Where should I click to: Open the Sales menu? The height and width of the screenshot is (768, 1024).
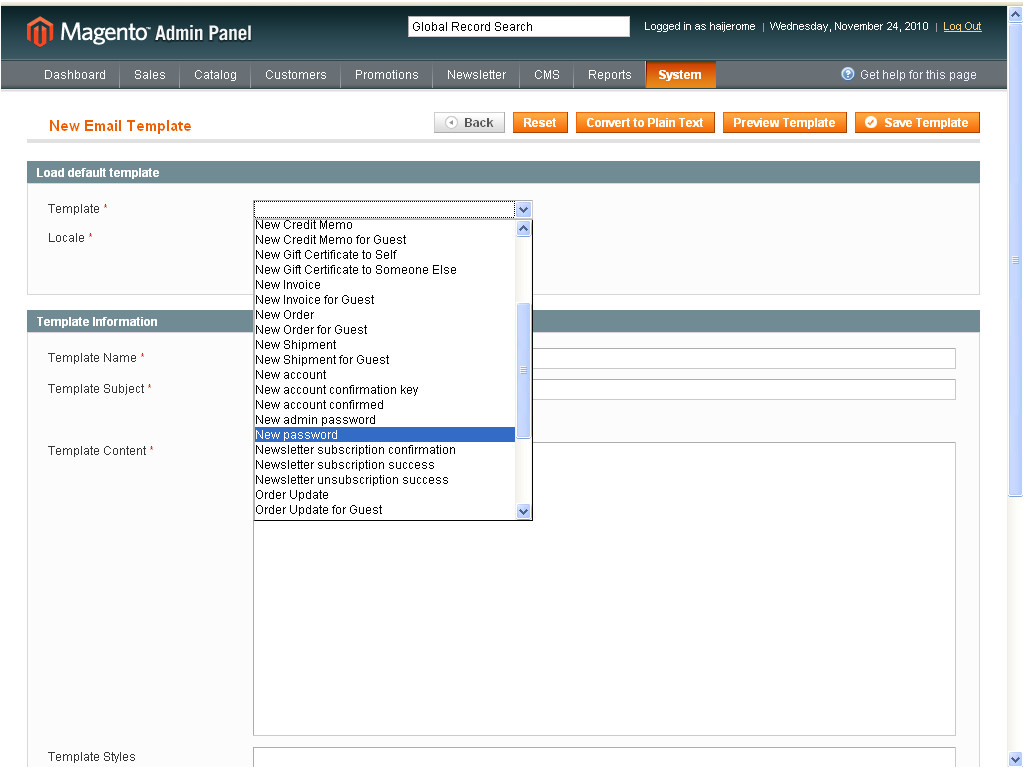[150, 74]
